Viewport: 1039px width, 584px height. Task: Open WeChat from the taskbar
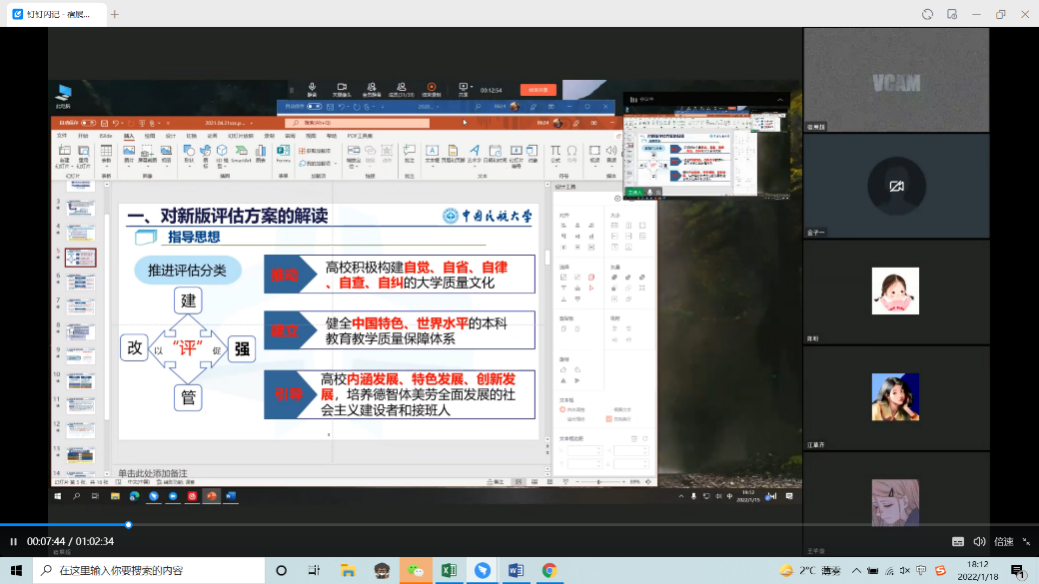tap(415, 570)
